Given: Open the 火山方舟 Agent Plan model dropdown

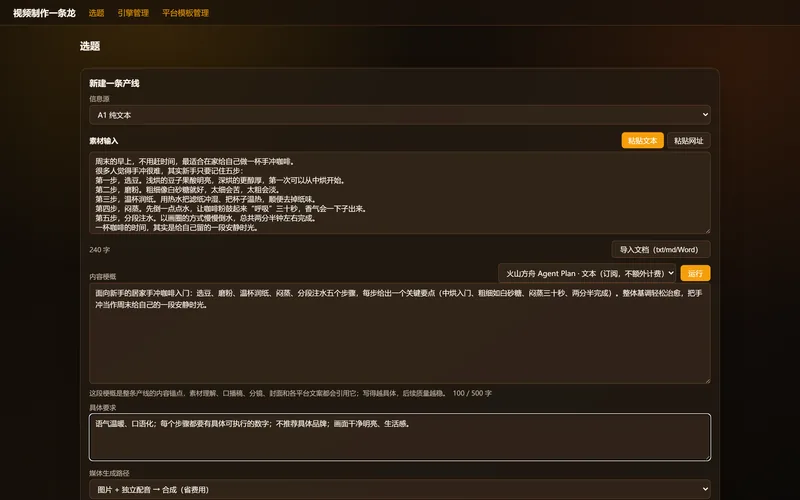Looking at the screenshot, I should click(x=587, y=273).
